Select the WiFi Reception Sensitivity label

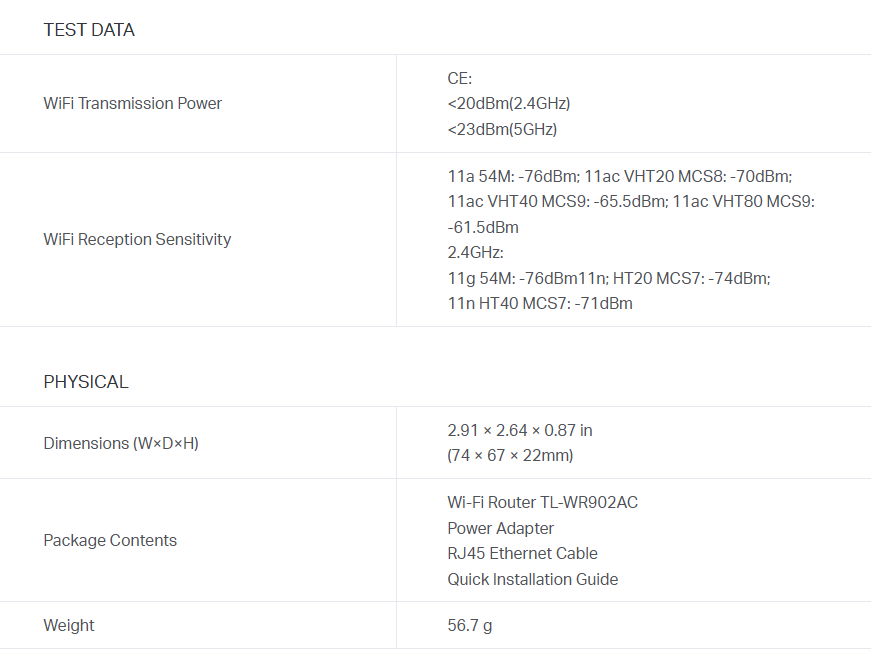click(x=137, y=240)
